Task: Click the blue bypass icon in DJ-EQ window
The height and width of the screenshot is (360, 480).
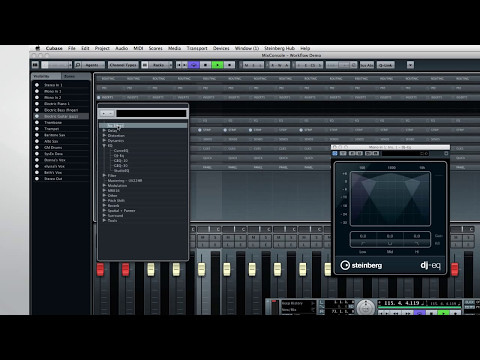Action: [x=335, y=153]
